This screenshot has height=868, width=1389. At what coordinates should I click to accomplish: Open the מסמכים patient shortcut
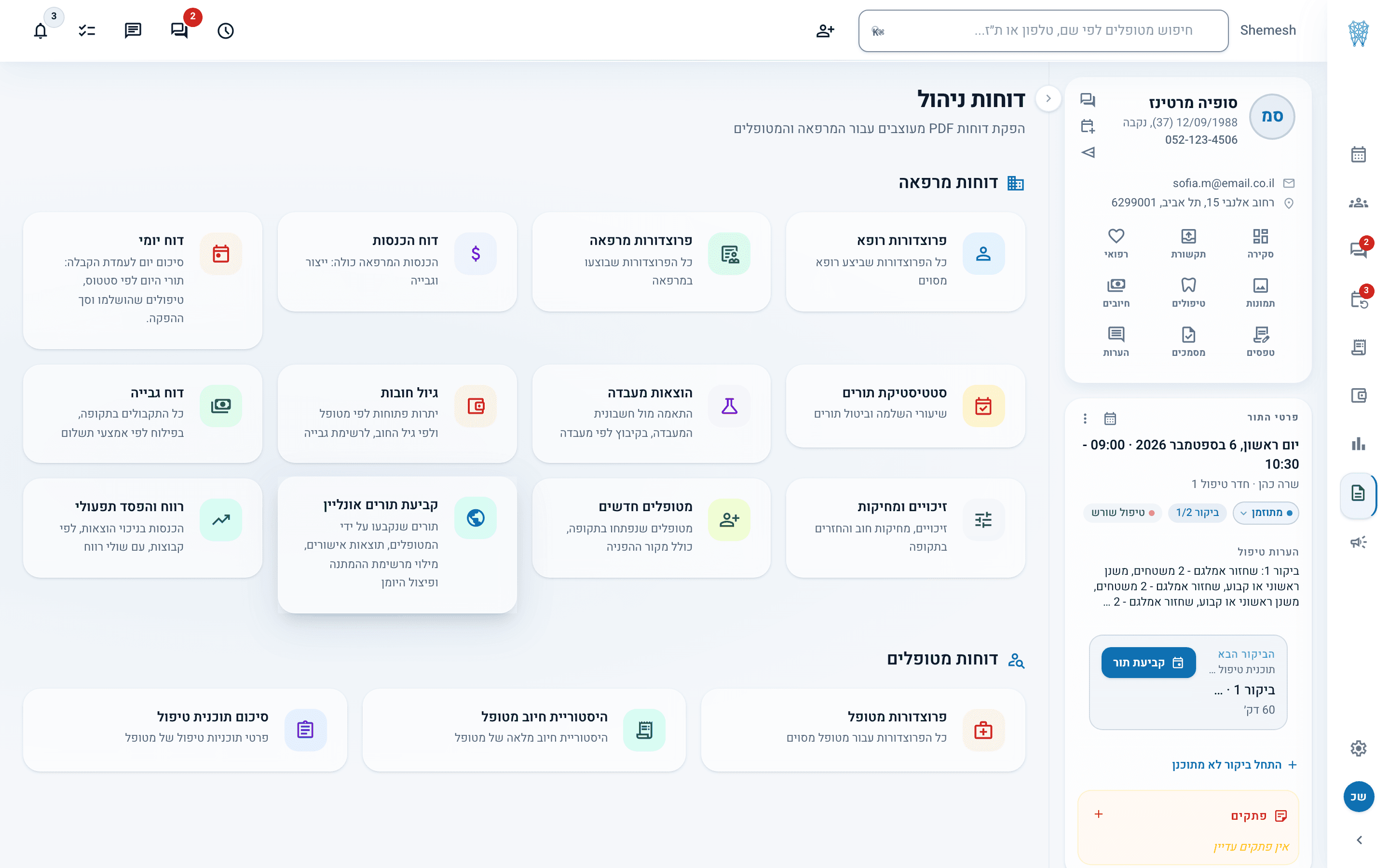tap(1188, 342)
